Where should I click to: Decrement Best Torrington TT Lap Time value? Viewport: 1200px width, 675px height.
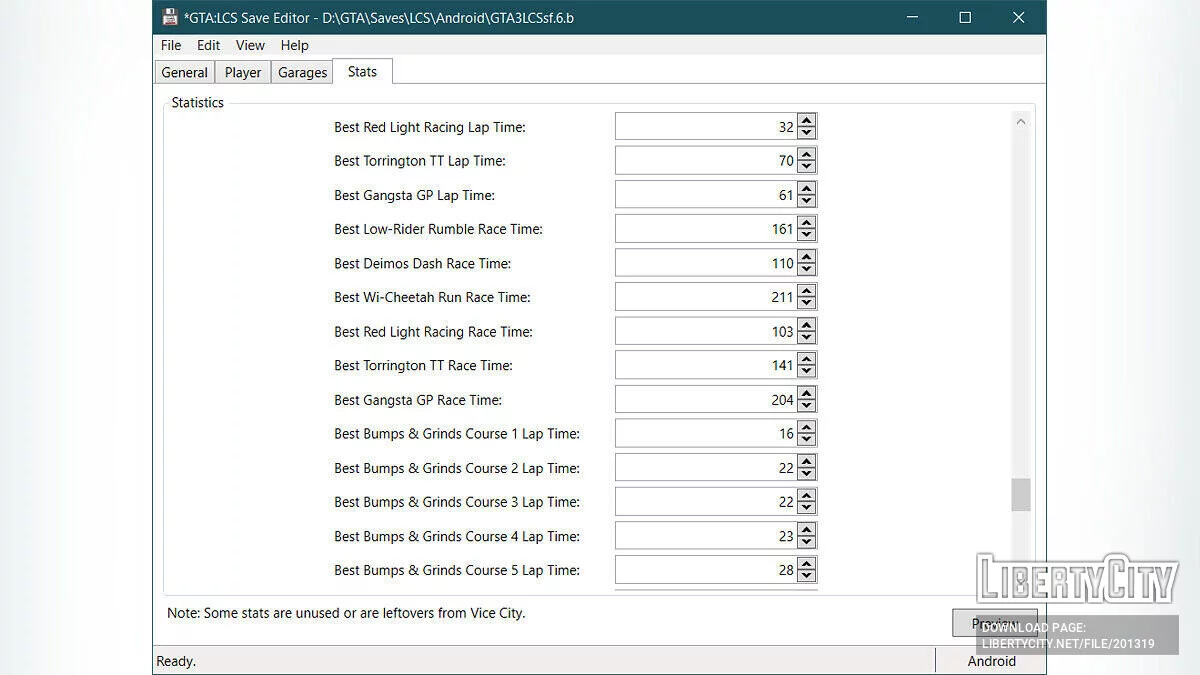(x=806, y=165)
